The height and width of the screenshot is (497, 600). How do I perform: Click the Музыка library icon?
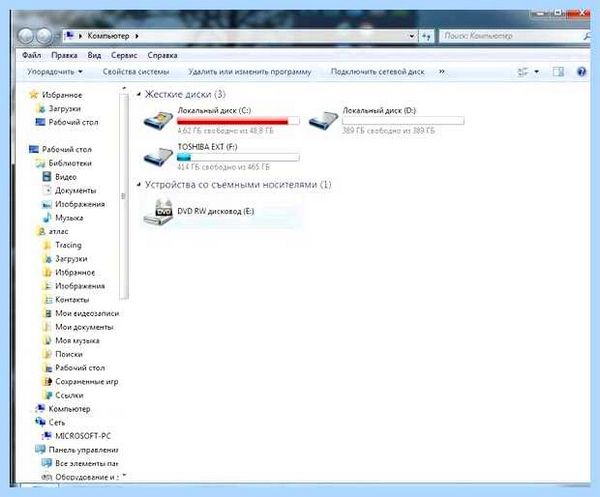47,217
